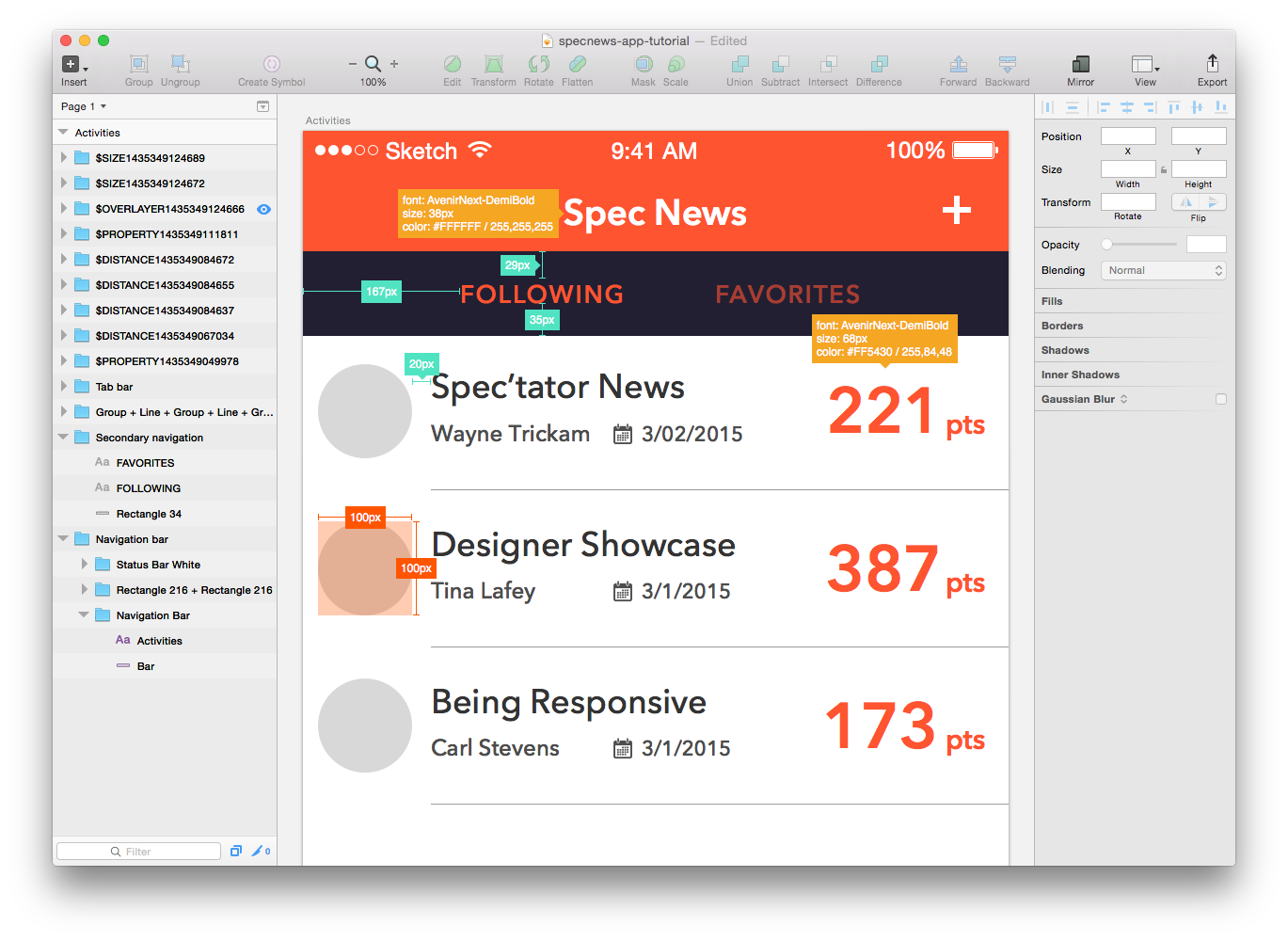1288x941 pixels.
Task: Click the Flatten icon
Action: pos(578,64)
